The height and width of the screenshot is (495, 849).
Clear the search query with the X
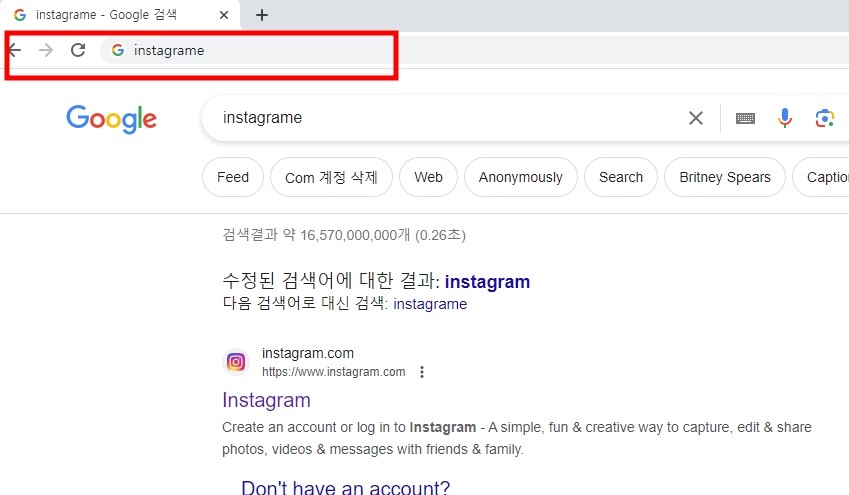click(696, 118)
